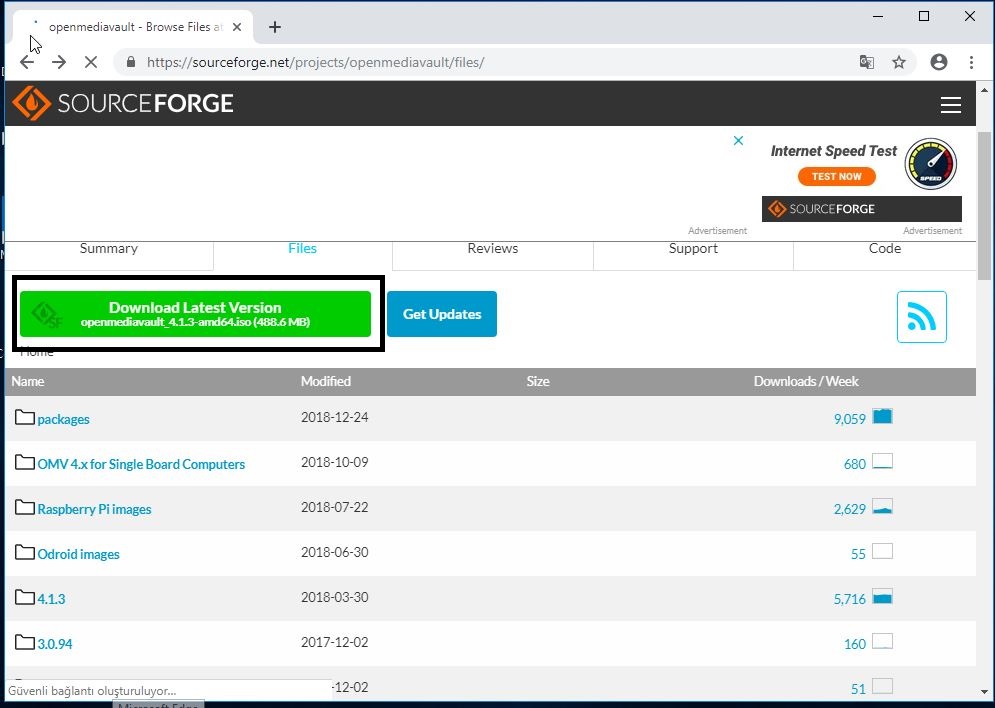
Task: View download stats chart for 3.0.94
Action: click(882, 641)
